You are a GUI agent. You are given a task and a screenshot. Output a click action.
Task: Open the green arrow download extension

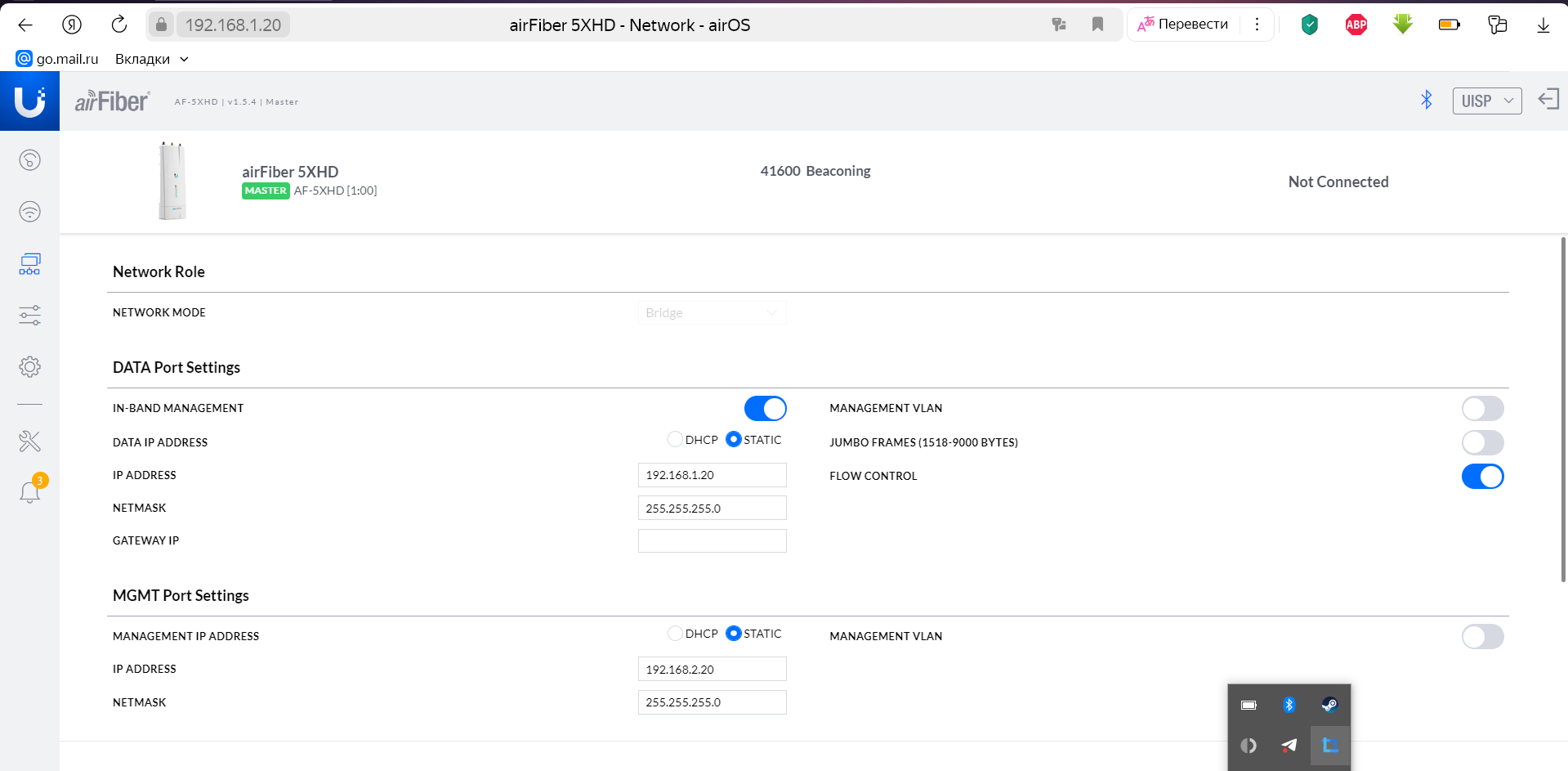point(1403,25)
